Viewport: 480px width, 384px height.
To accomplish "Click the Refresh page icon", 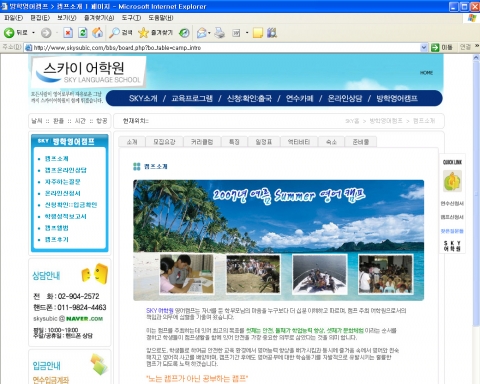I will (x=83, y=33).
